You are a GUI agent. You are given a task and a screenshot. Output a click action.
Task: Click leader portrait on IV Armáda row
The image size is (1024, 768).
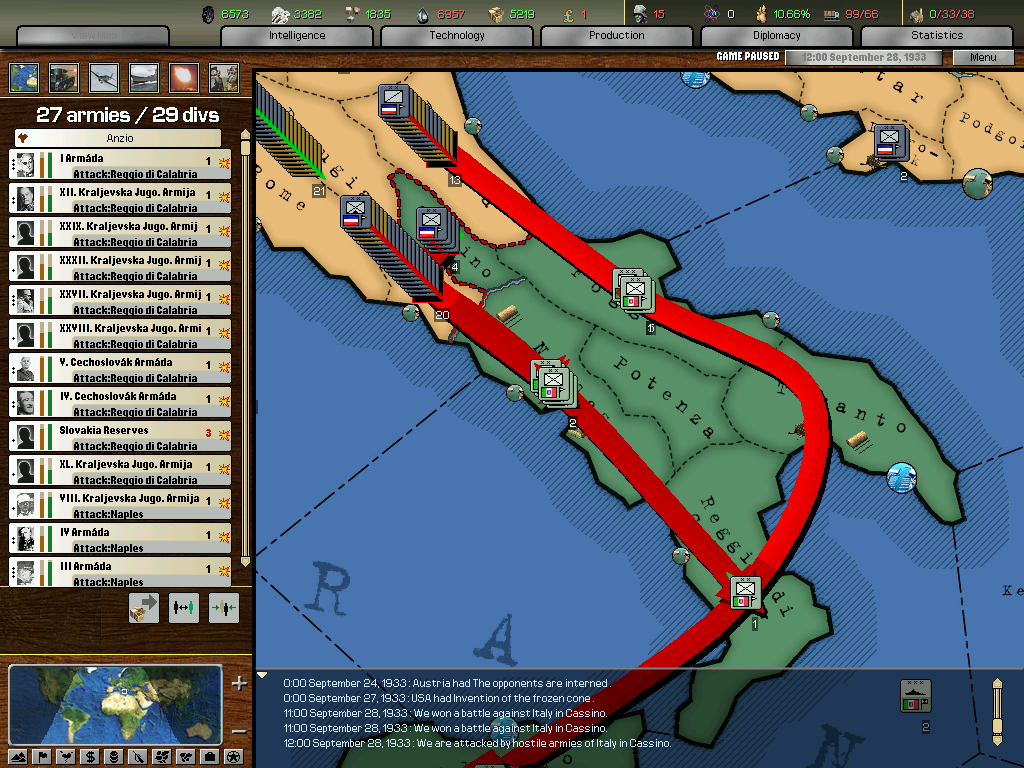(x=25, y=539)
